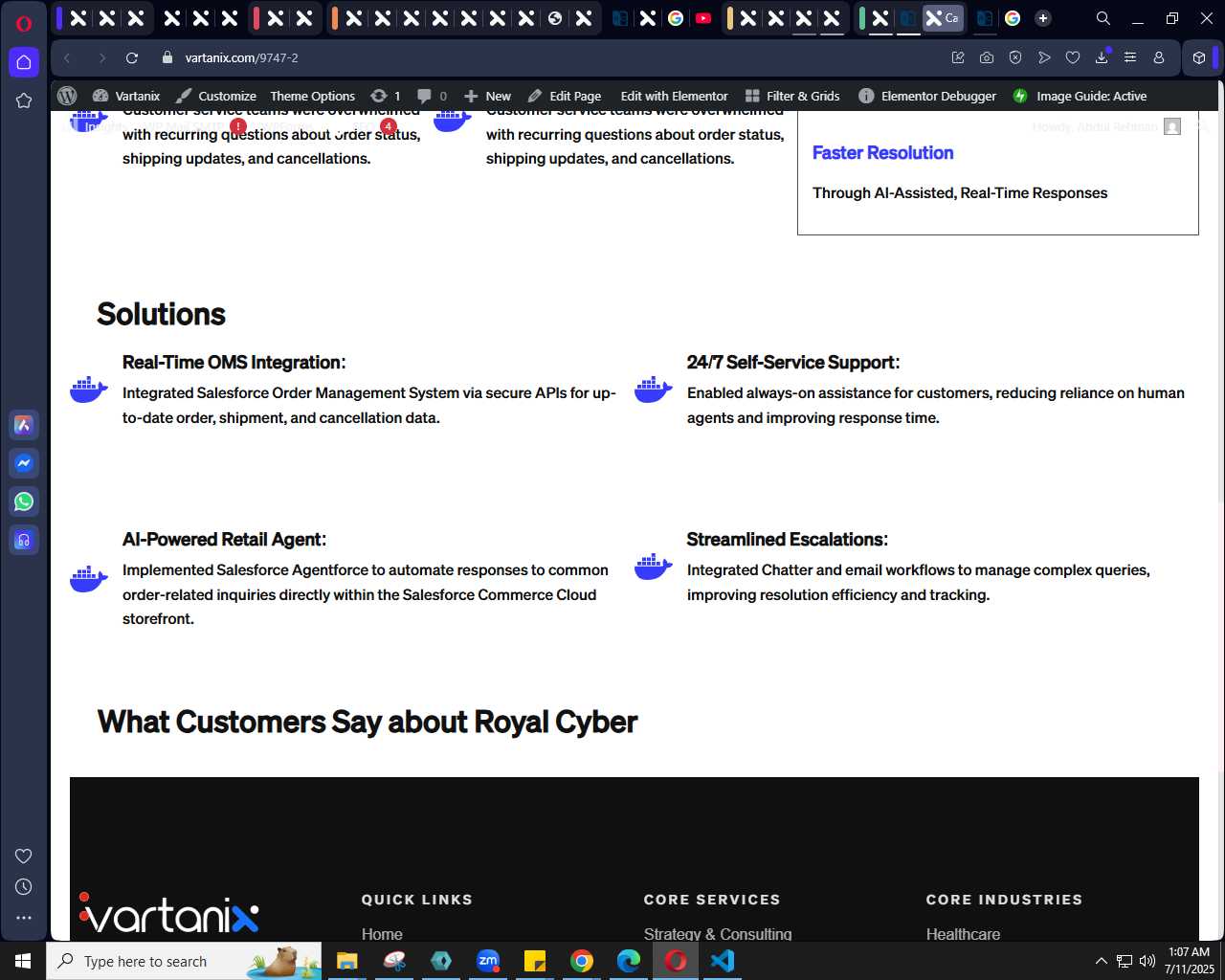Image resolution: width=1225 pixels, height=980 pixels.
Task: Open sidebar setup three-dots menu
Action: point(24,918)
